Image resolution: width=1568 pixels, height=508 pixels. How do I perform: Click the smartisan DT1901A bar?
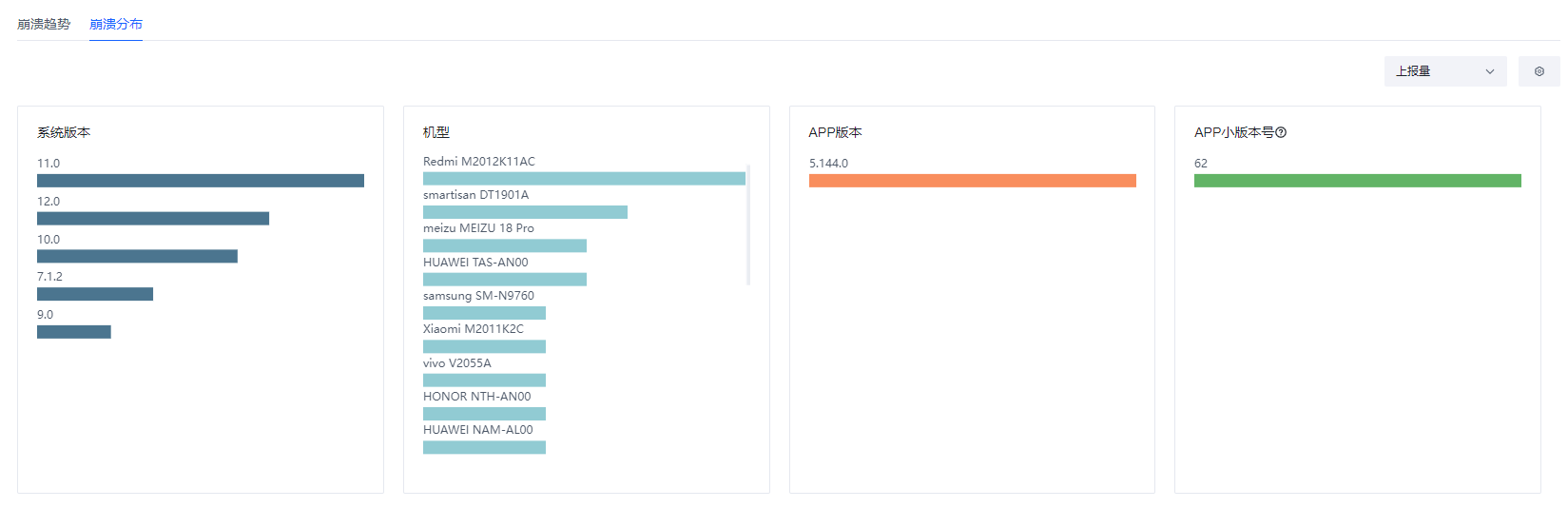(525, 212)
